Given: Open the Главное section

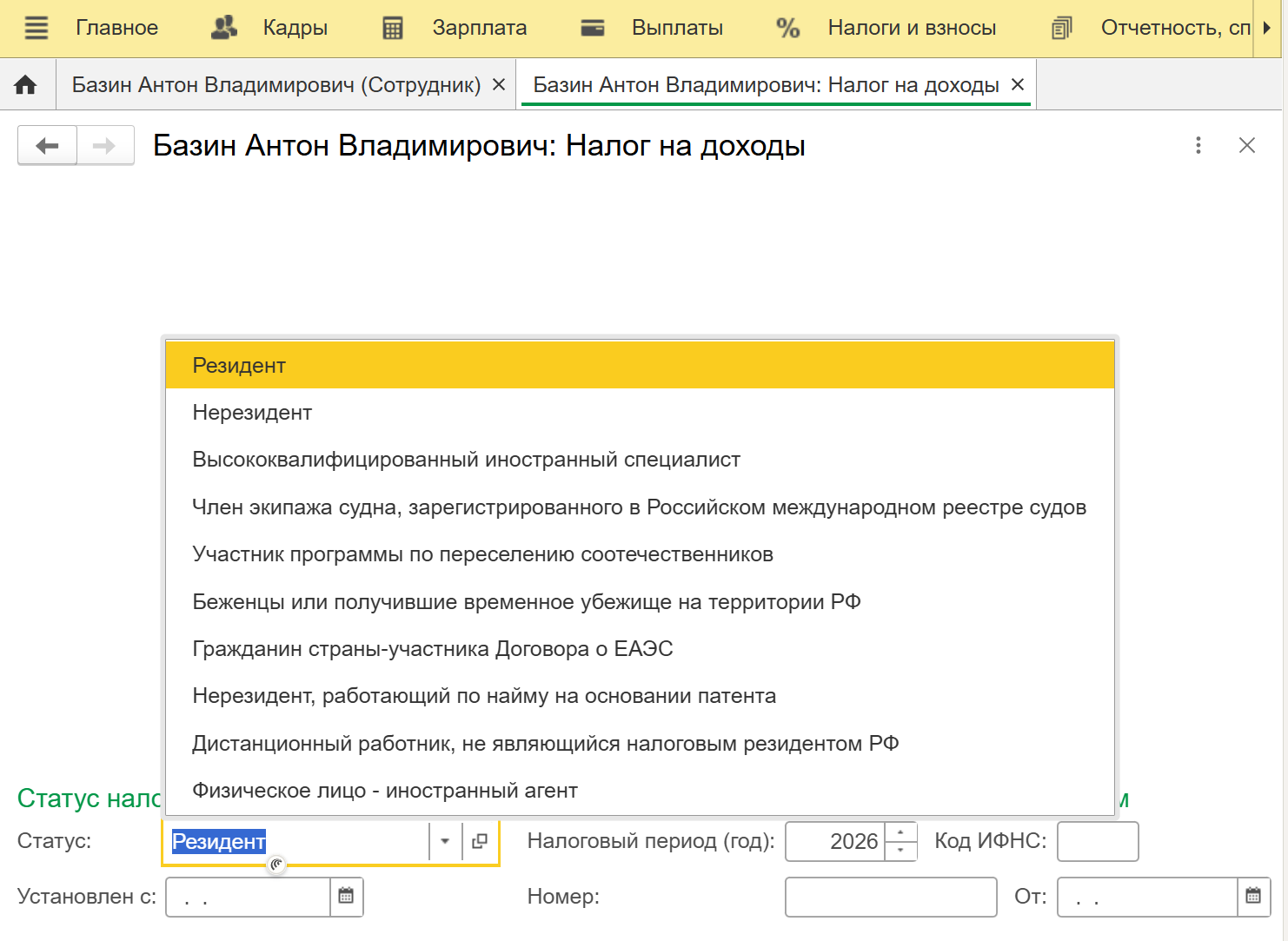Looking at the screenshot, I should (116, 28).
